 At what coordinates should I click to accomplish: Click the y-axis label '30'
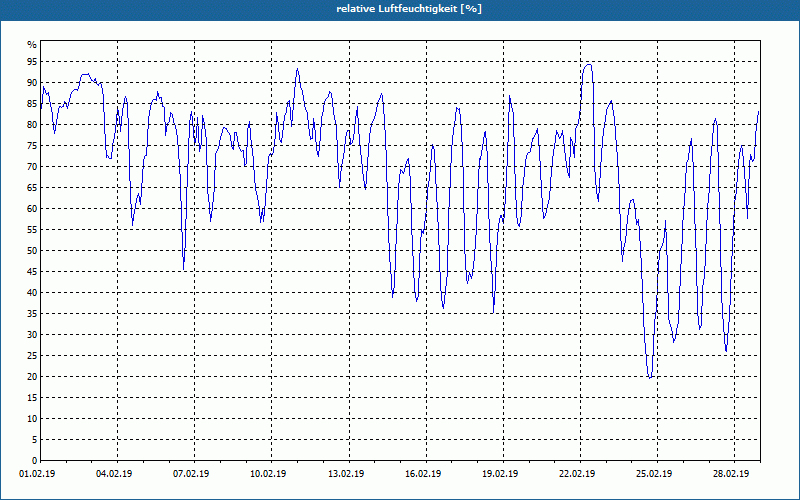click(x=32, y=335)
